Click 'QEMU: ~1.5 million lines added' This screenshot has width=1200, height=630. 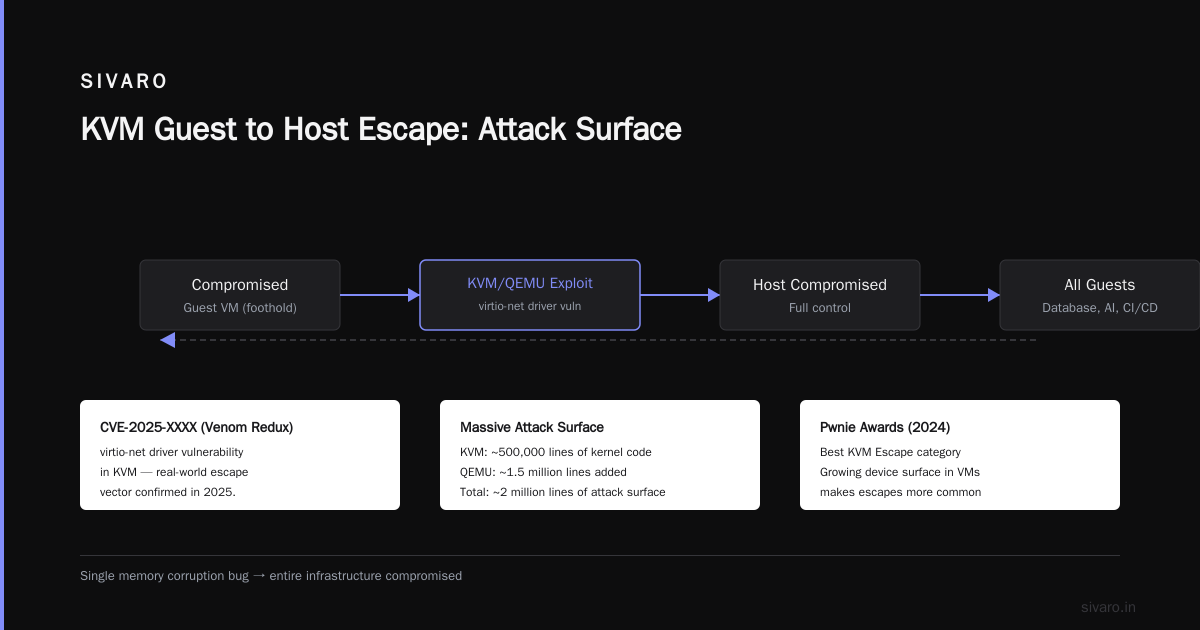(543, 472)
